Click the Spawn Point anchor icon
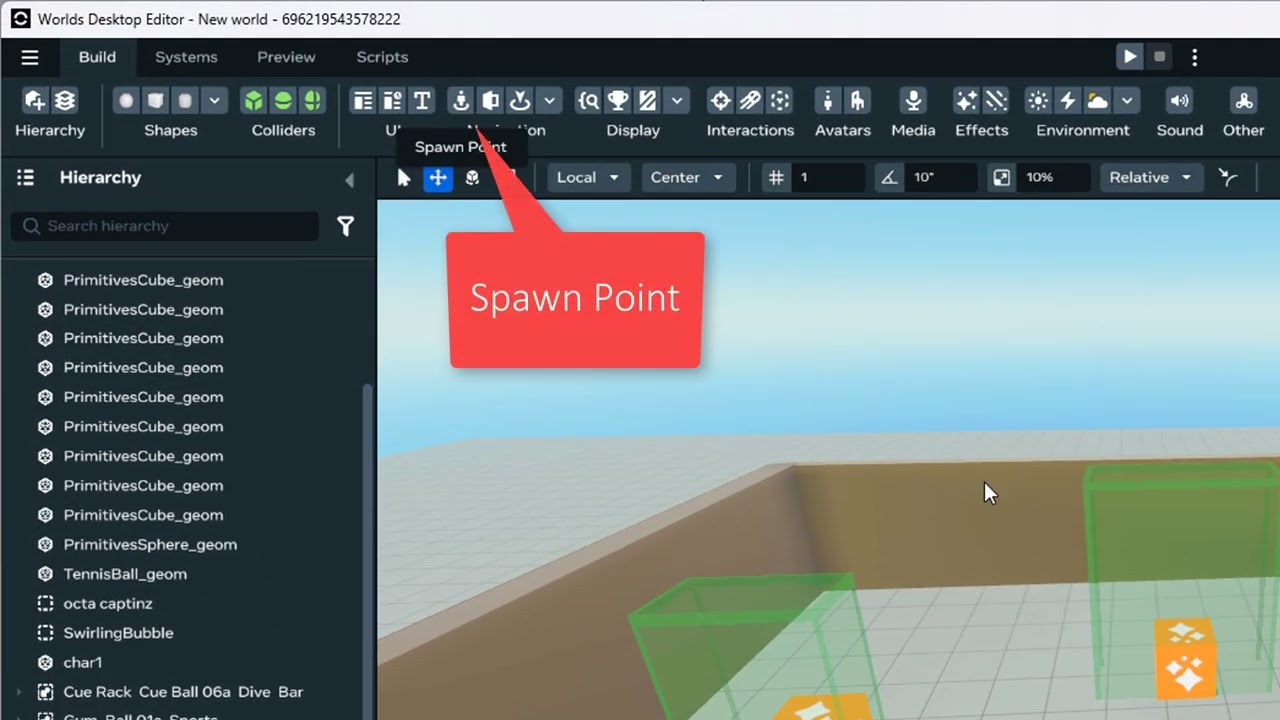Viewport: 1280px width, 720px height. 461,101
